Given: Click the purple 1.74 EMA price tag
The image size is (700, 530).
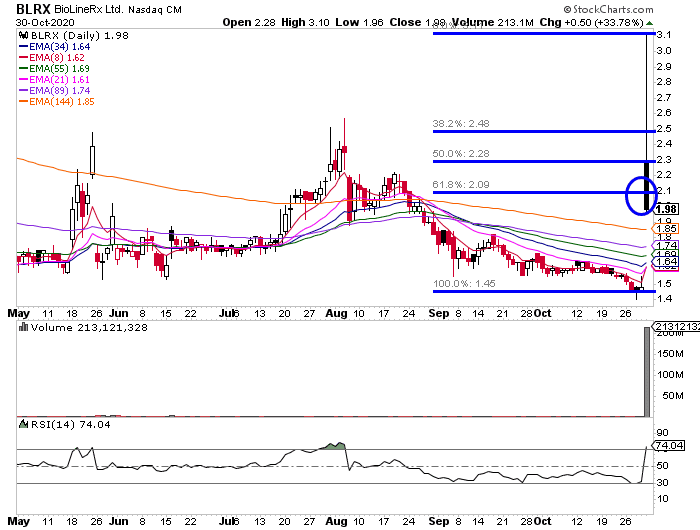Looking at the screenshot, I should (666, 246).
